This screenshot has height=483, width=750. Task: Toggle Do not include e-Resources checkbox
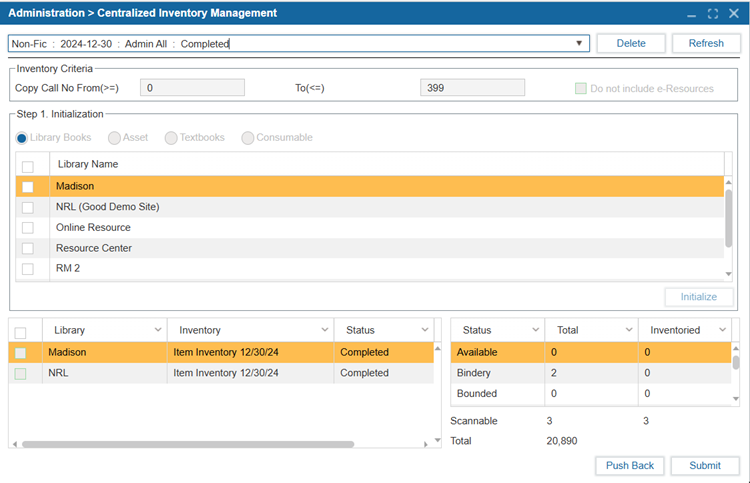(581, 88)
